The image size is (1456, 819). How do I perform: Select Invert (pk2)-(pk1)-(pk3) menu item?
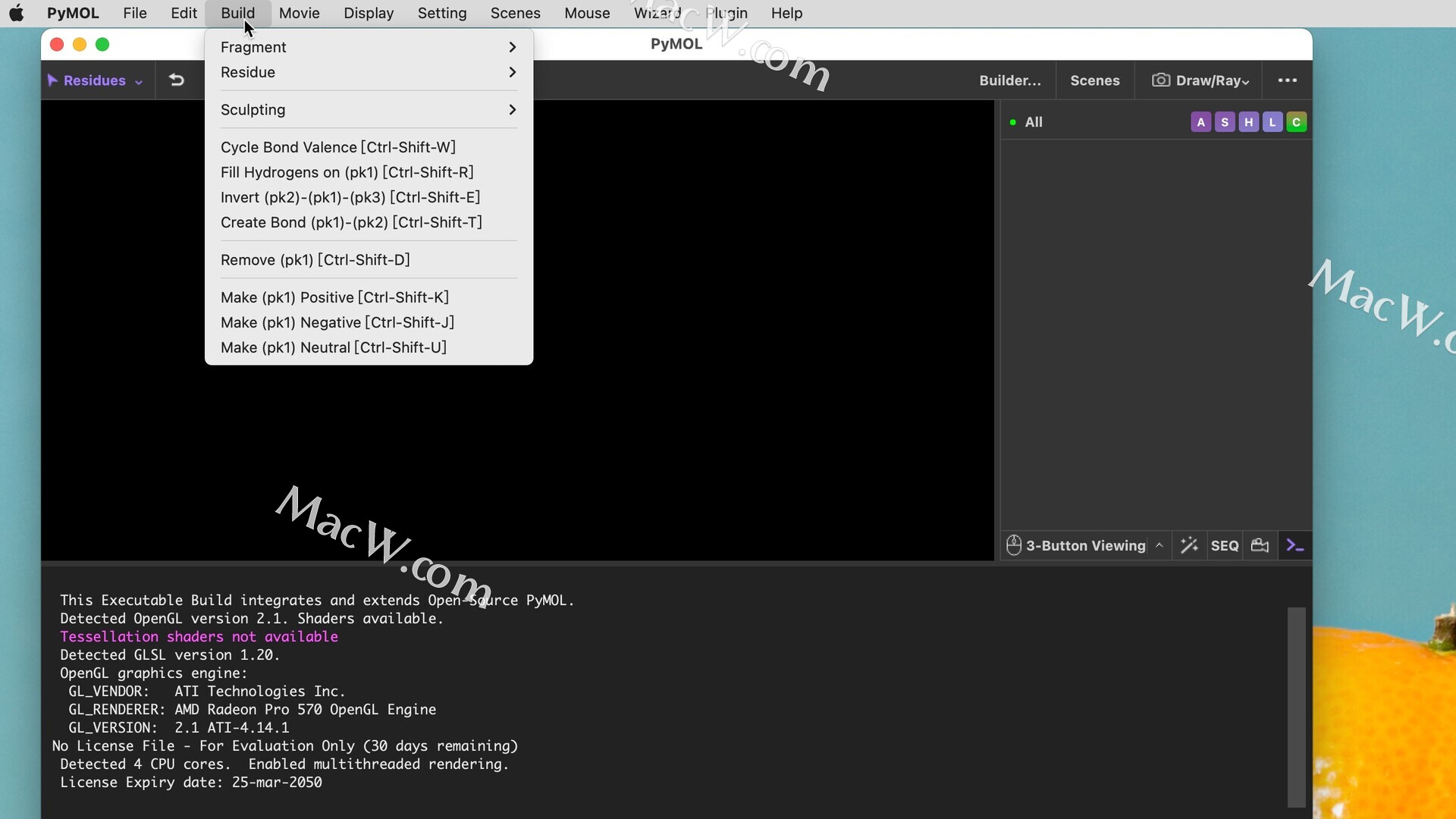click(369, 197)
